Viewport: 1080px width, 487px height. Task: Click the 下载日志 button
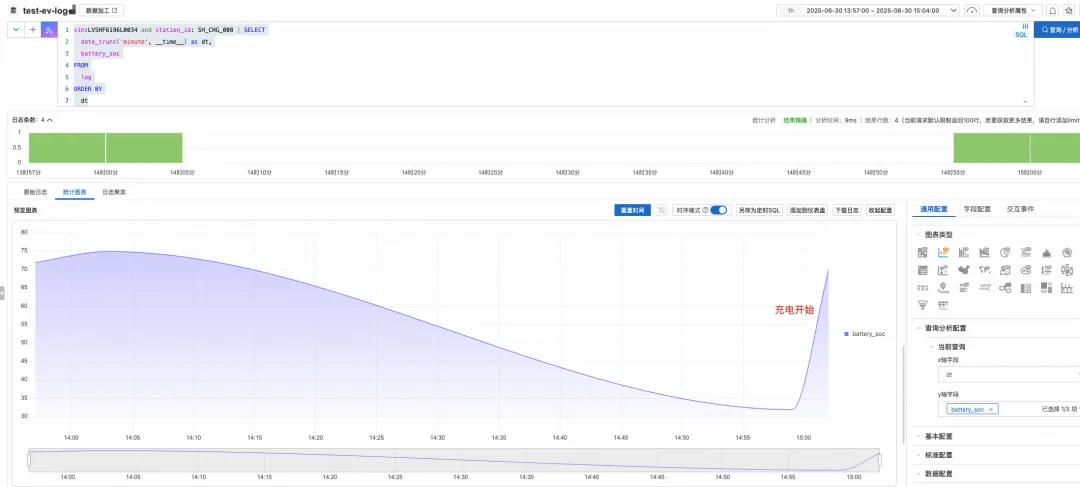(847, 210)
